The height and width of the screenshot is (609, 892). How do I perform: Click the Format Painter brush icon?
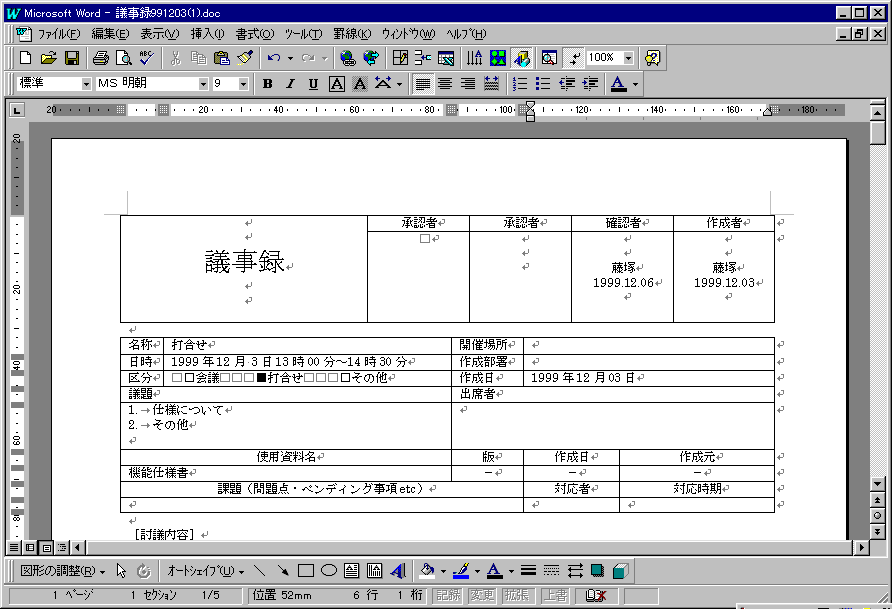[245, 58]
